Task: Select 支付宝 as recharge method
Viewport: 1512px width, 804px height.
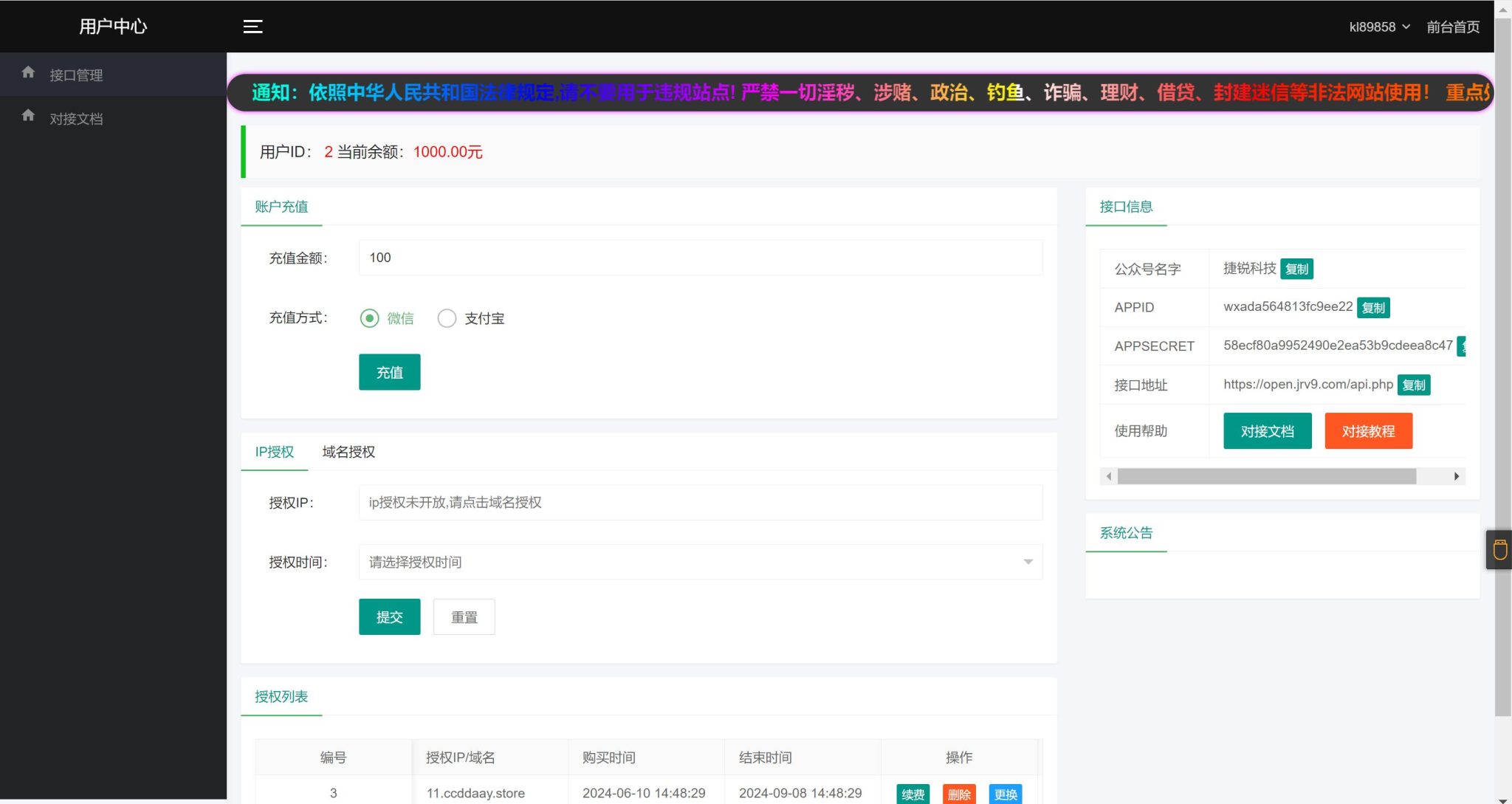Action: click(x=447, y=317)
